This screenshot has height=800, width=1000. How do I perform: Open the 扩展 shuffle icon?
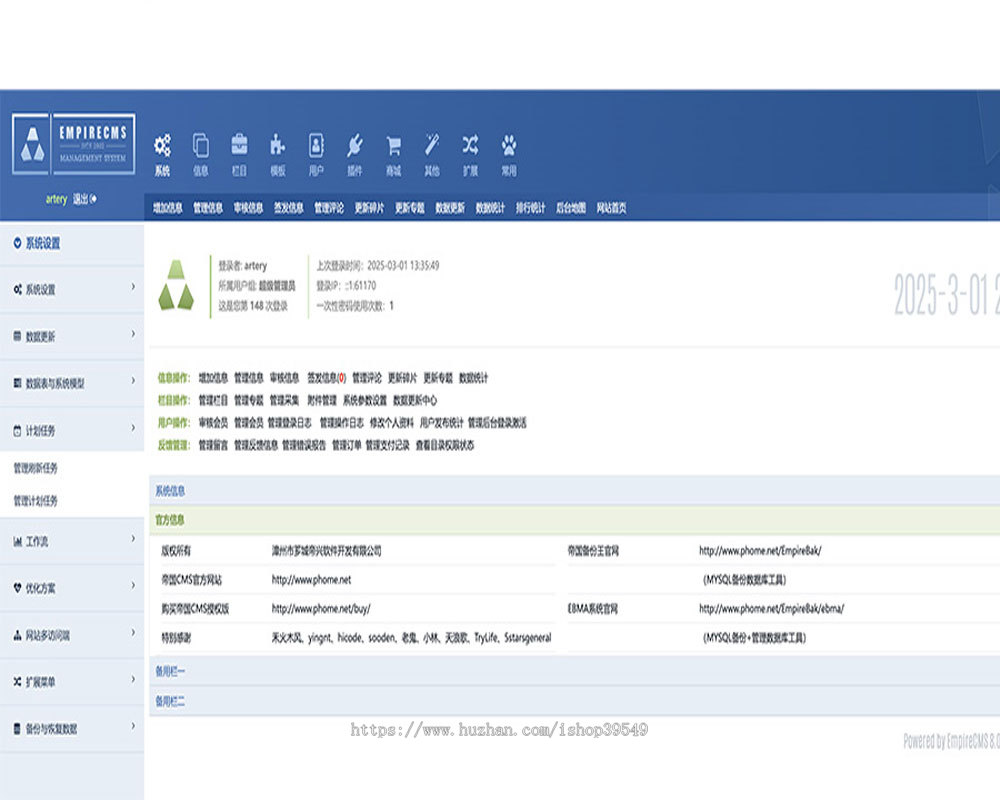(x=470, y=145)
